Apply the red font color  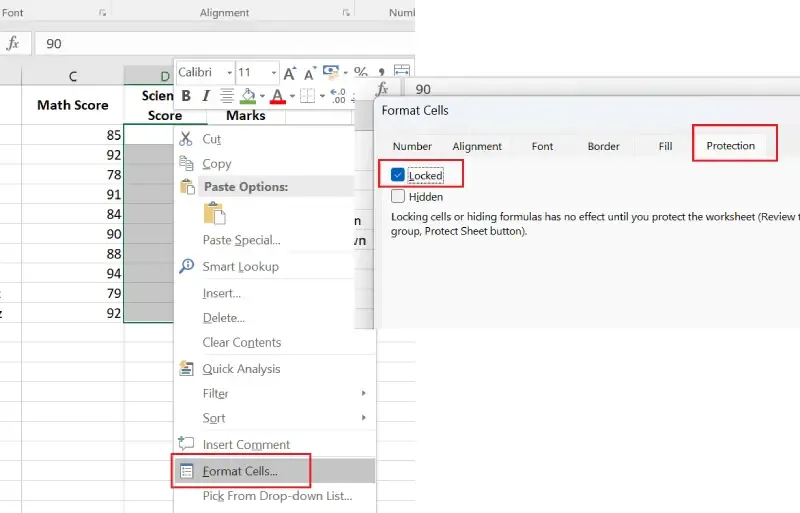[x=278, y=95]
